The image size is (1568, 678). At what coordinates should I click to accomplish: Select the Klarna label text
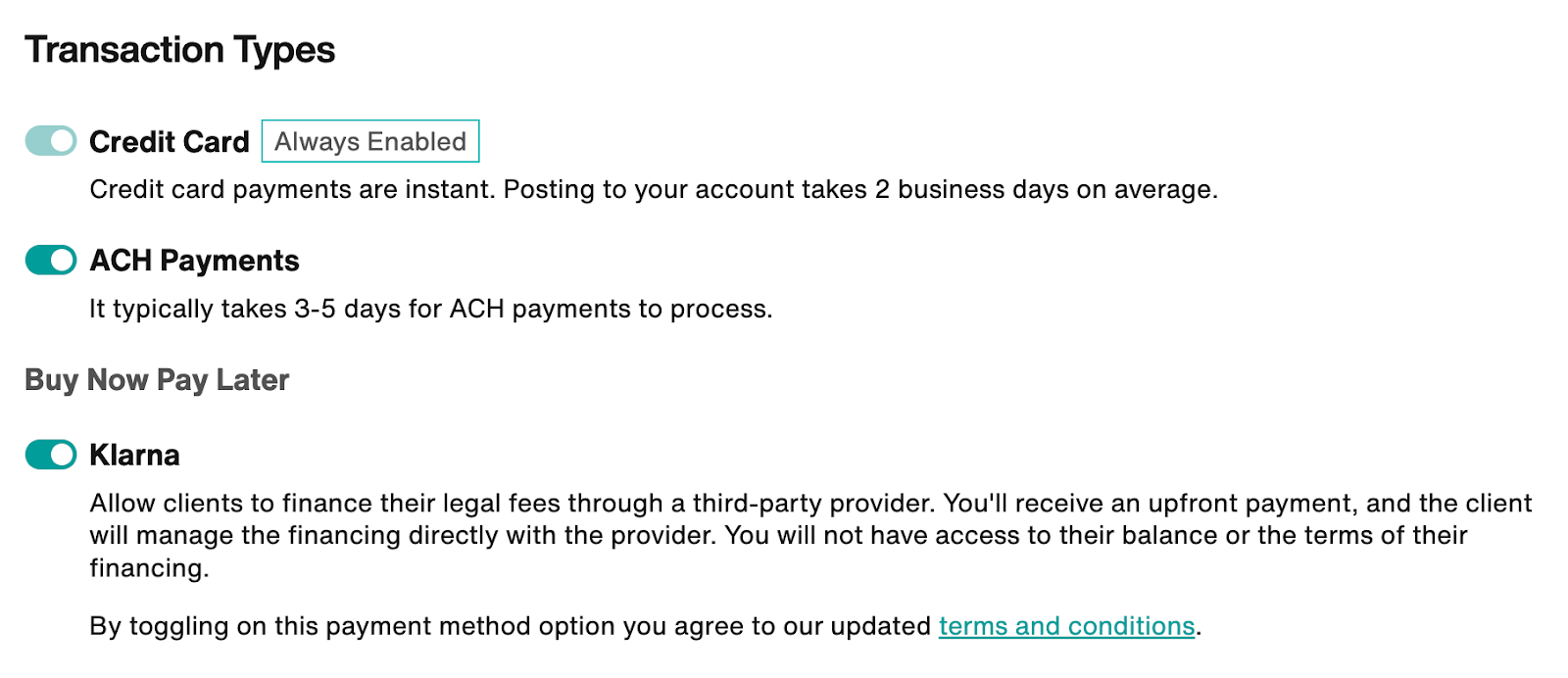pos(134,455)
